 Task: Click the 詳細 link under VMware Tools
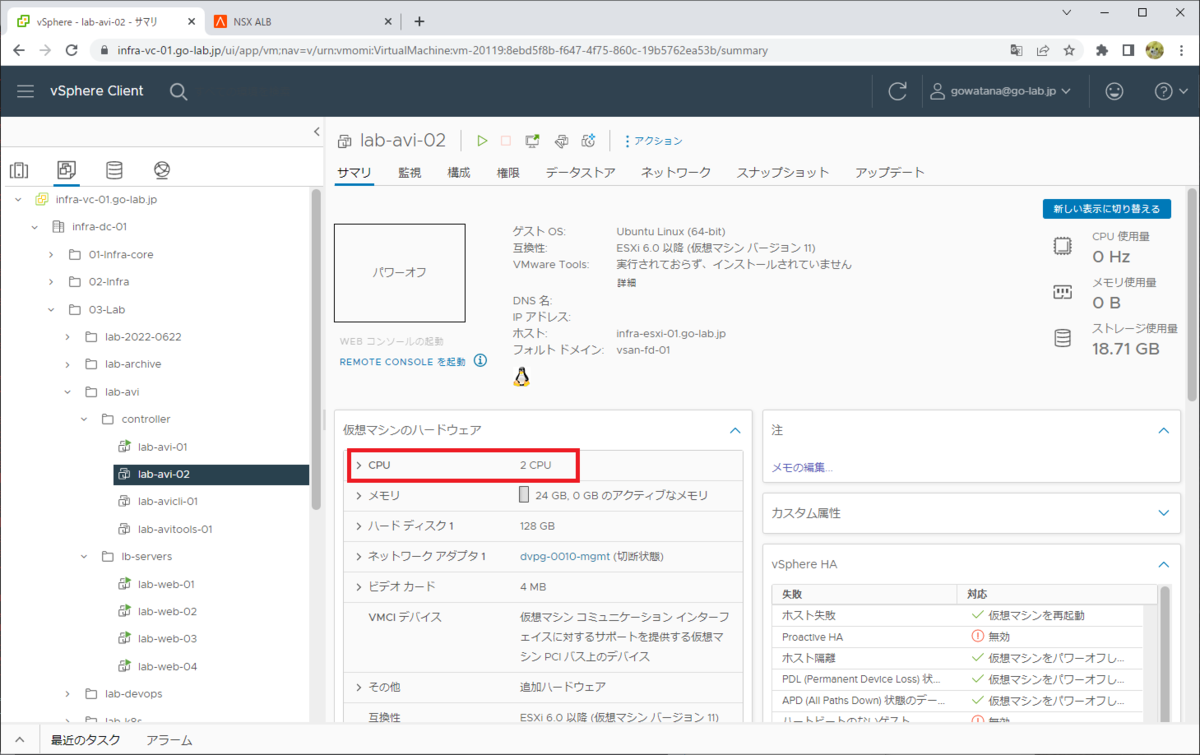626,283
